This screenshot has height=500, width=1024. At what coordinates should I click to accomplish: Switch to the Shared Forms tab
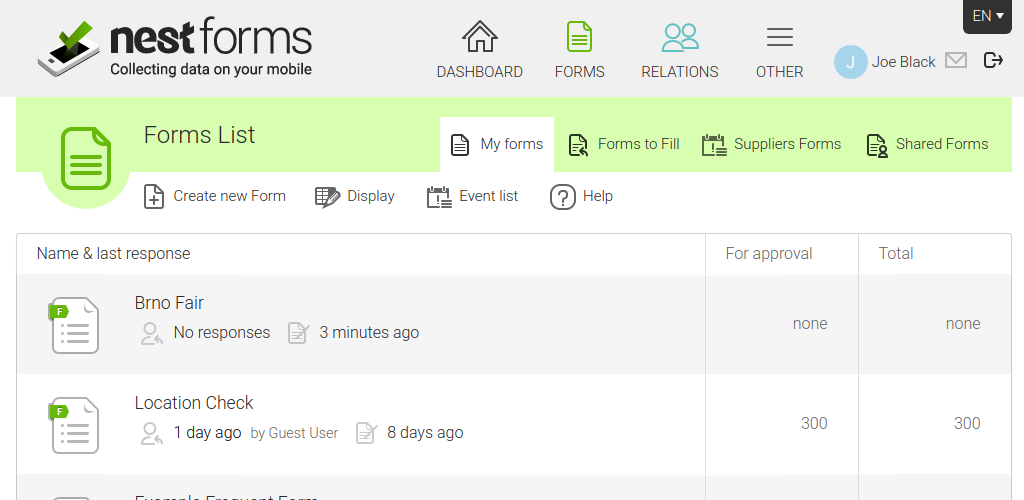click(927, 144)
